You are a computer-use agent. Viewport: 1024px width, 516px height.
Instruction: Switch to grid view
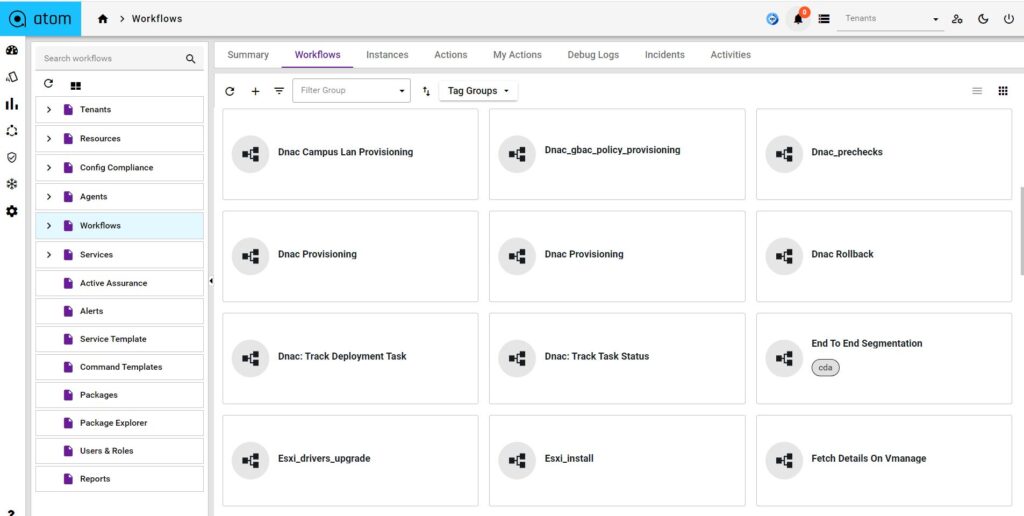click(x=1003, y=91)
